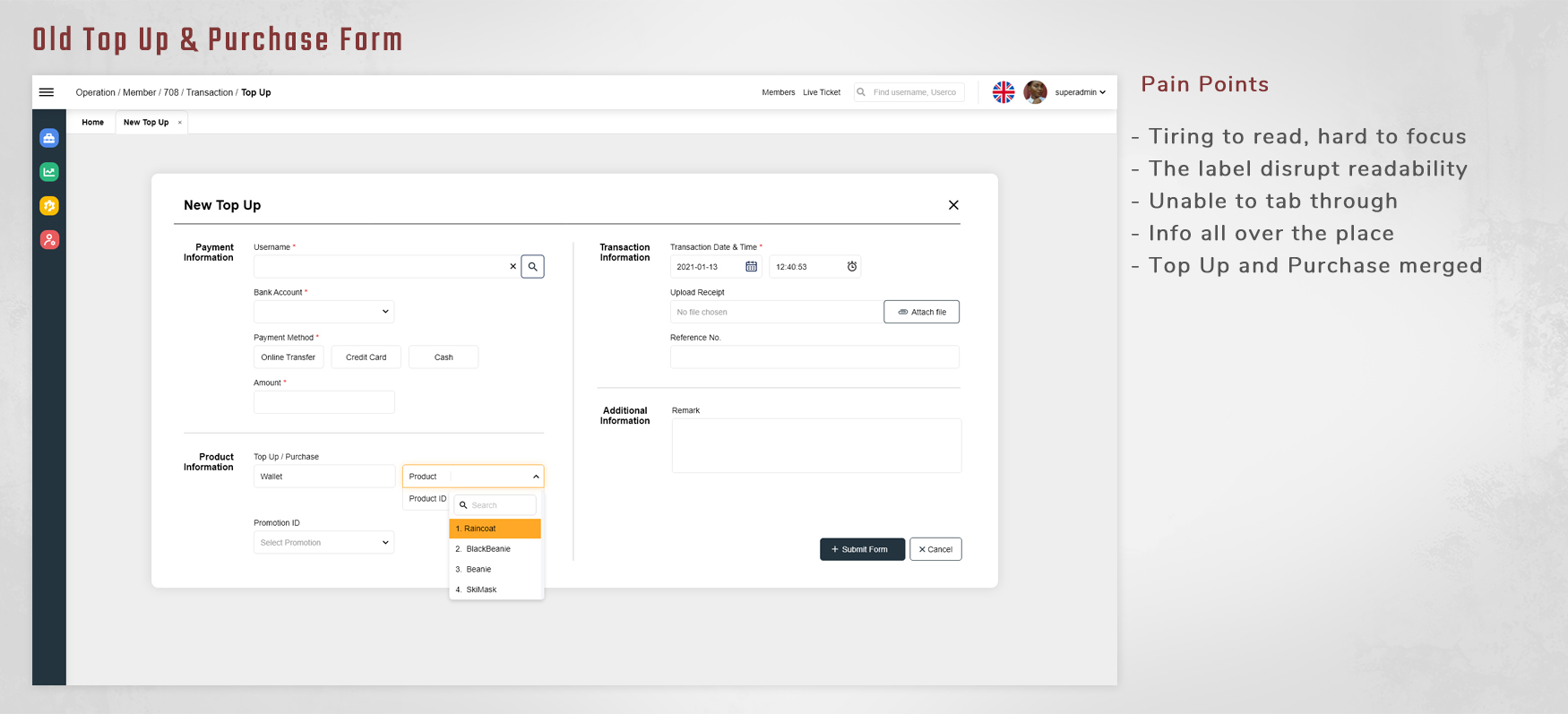The image size is (1568, 714).
Task: Click into the Remark text area
Action: click(816, 445)
